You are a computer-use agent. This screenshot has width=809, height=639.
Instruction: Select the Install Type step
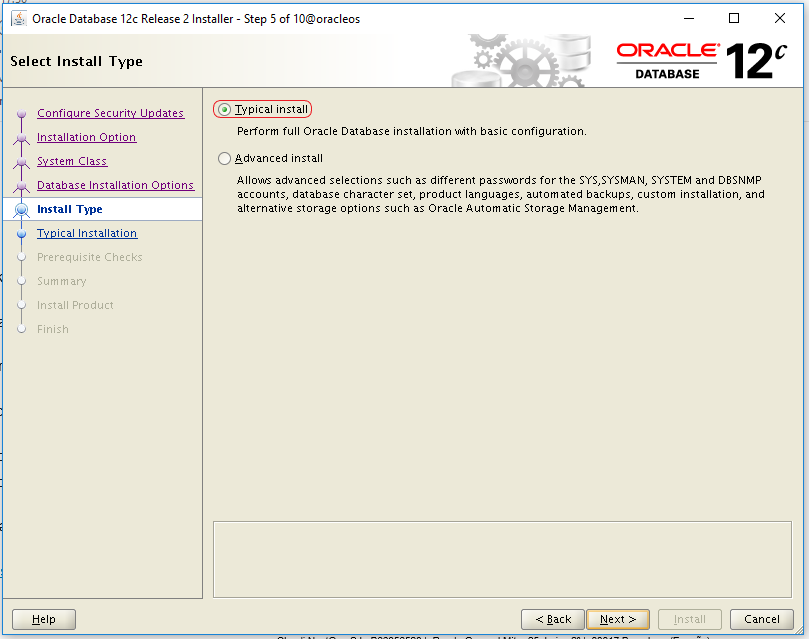pyautogui.click(x=70, y=209)
